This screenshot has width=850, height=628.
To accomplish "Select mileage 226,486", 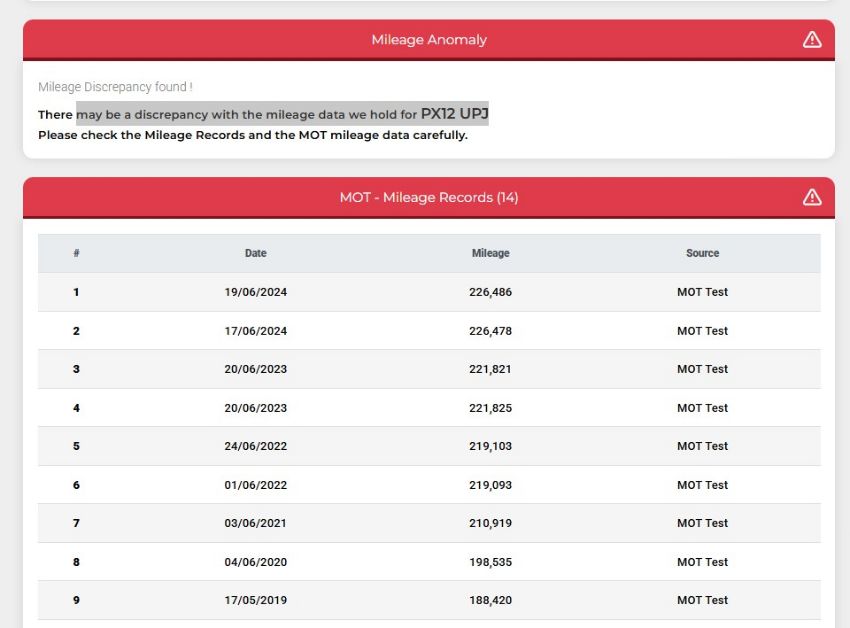I will 491,292.
